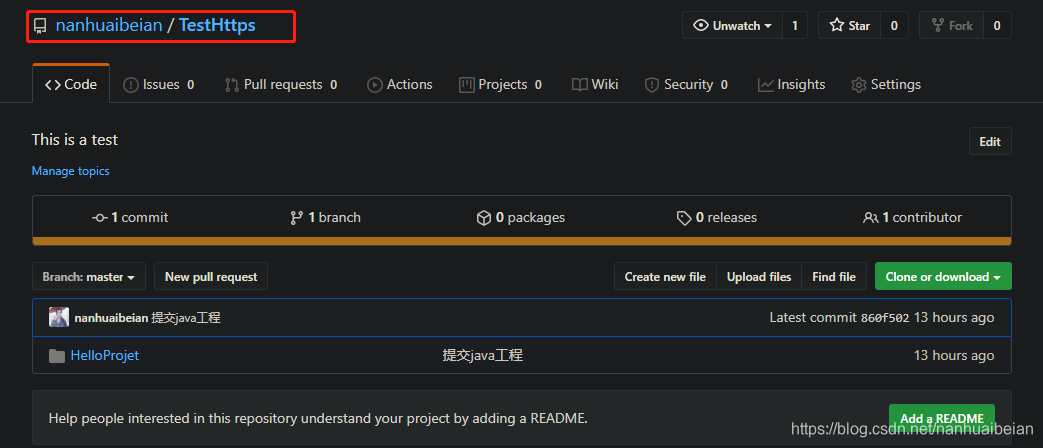Open the 0 releases link

(716, 217)
